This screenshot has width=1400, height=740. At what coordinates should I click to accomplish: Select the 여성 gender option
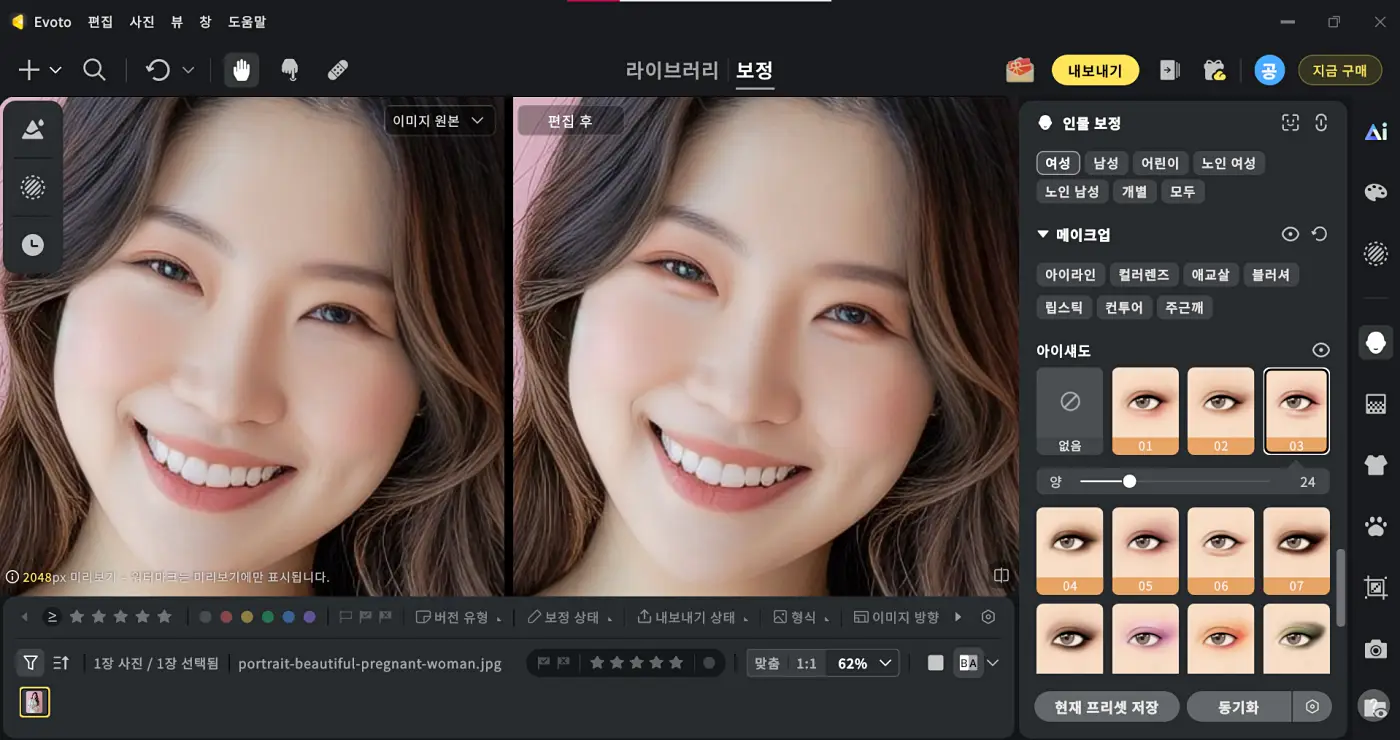pos(1057,162)
